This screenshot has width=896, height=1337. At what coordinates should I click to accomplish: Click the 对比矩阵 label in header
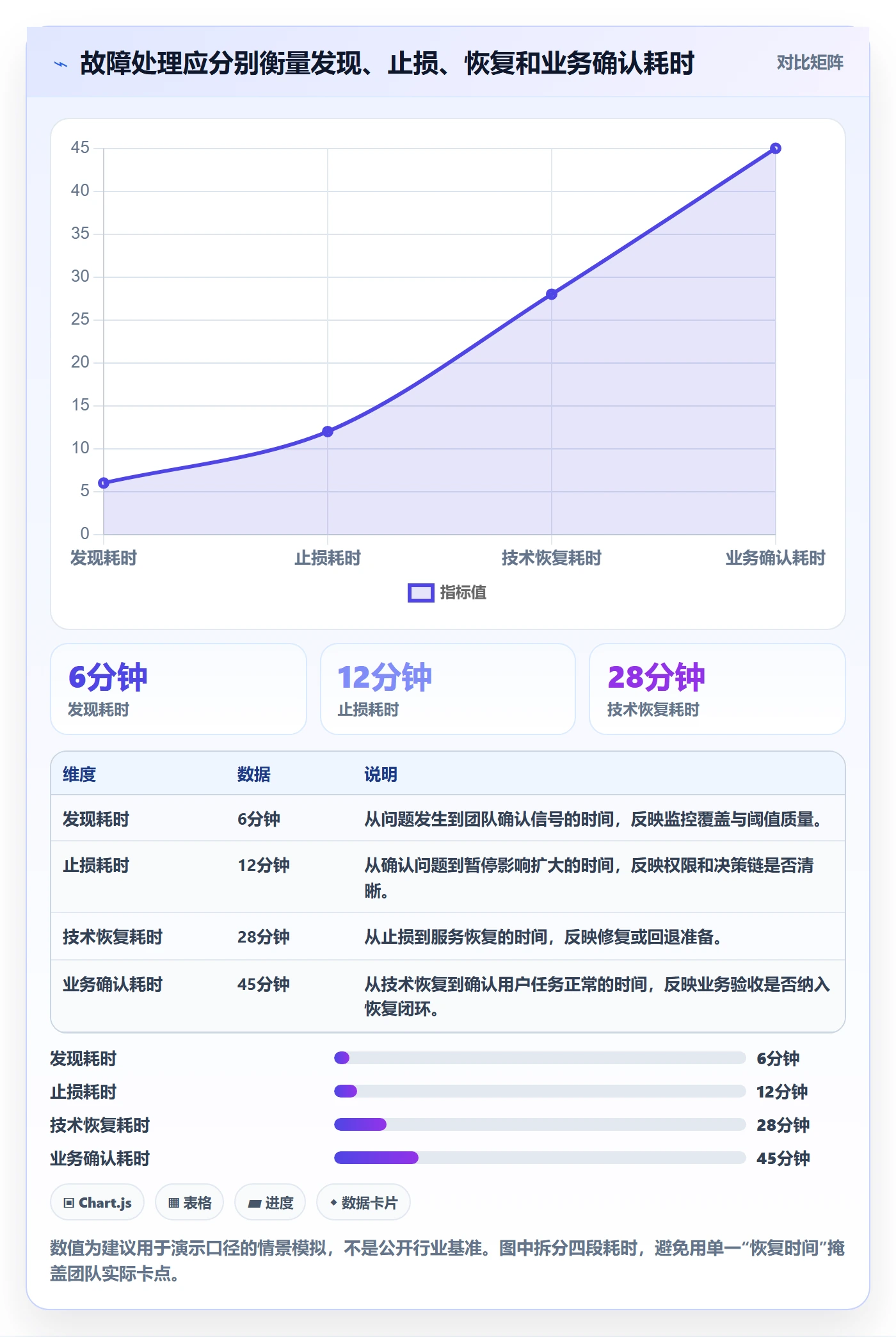[x=810, y=63]
